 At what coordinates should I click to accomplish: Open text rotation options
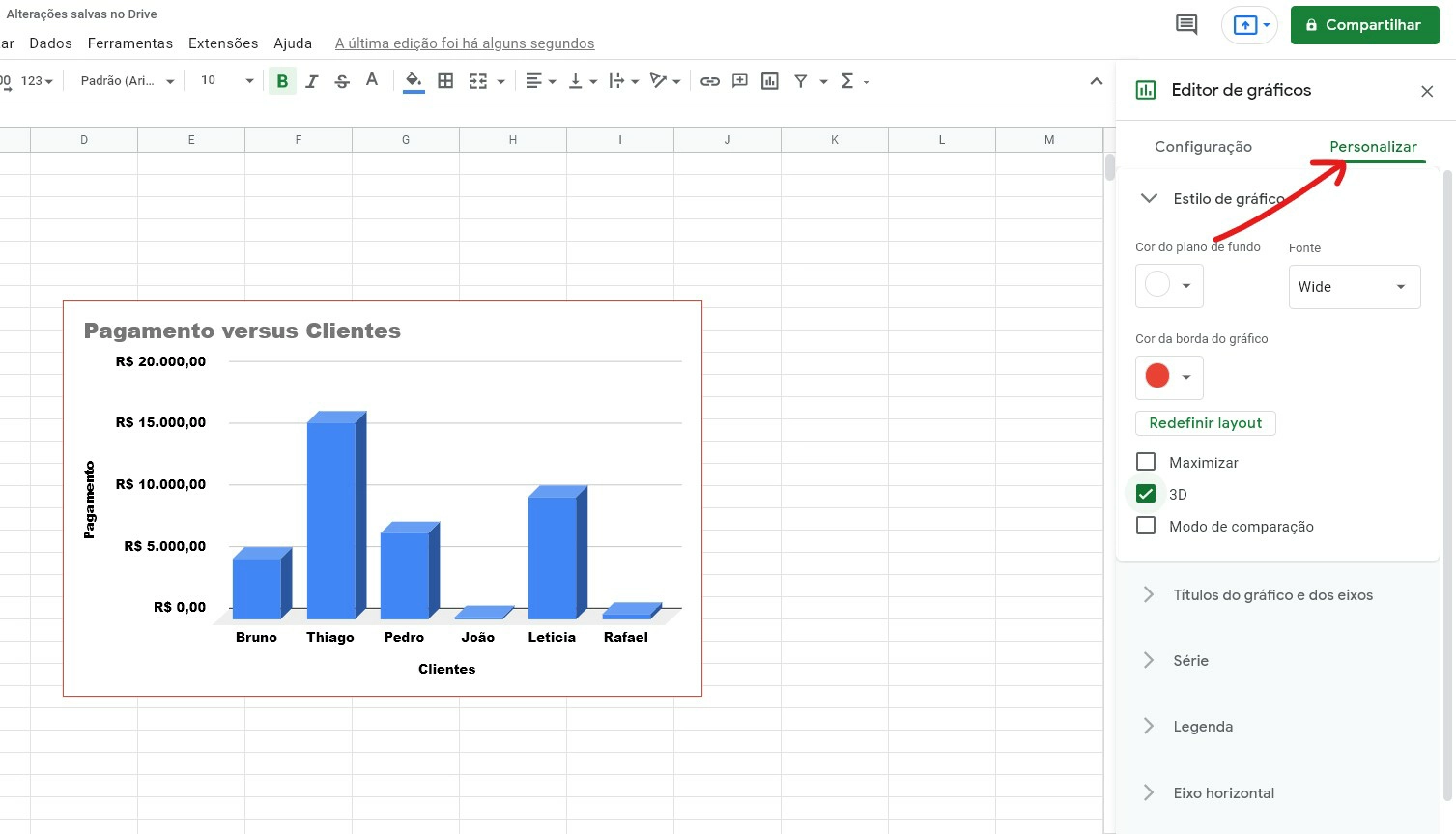point(665,81)
